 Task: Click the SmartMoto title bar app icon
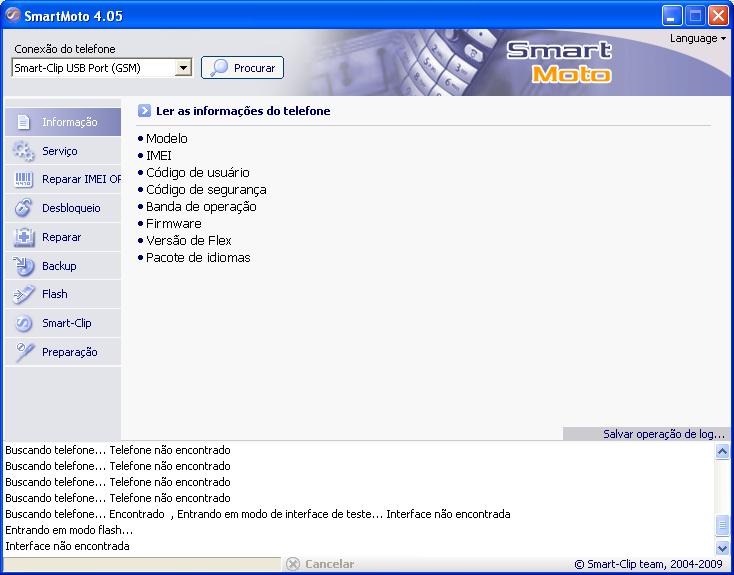pyautogui.click(x=12, y=15)
